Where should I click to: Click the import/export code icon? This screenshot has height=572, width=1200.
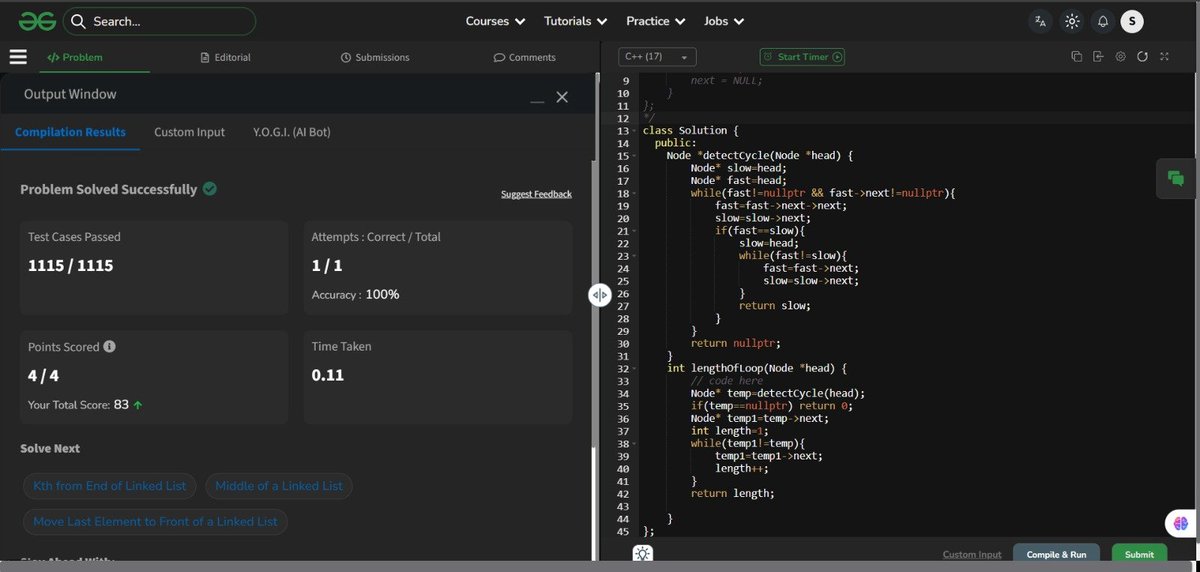point(1098,57)
